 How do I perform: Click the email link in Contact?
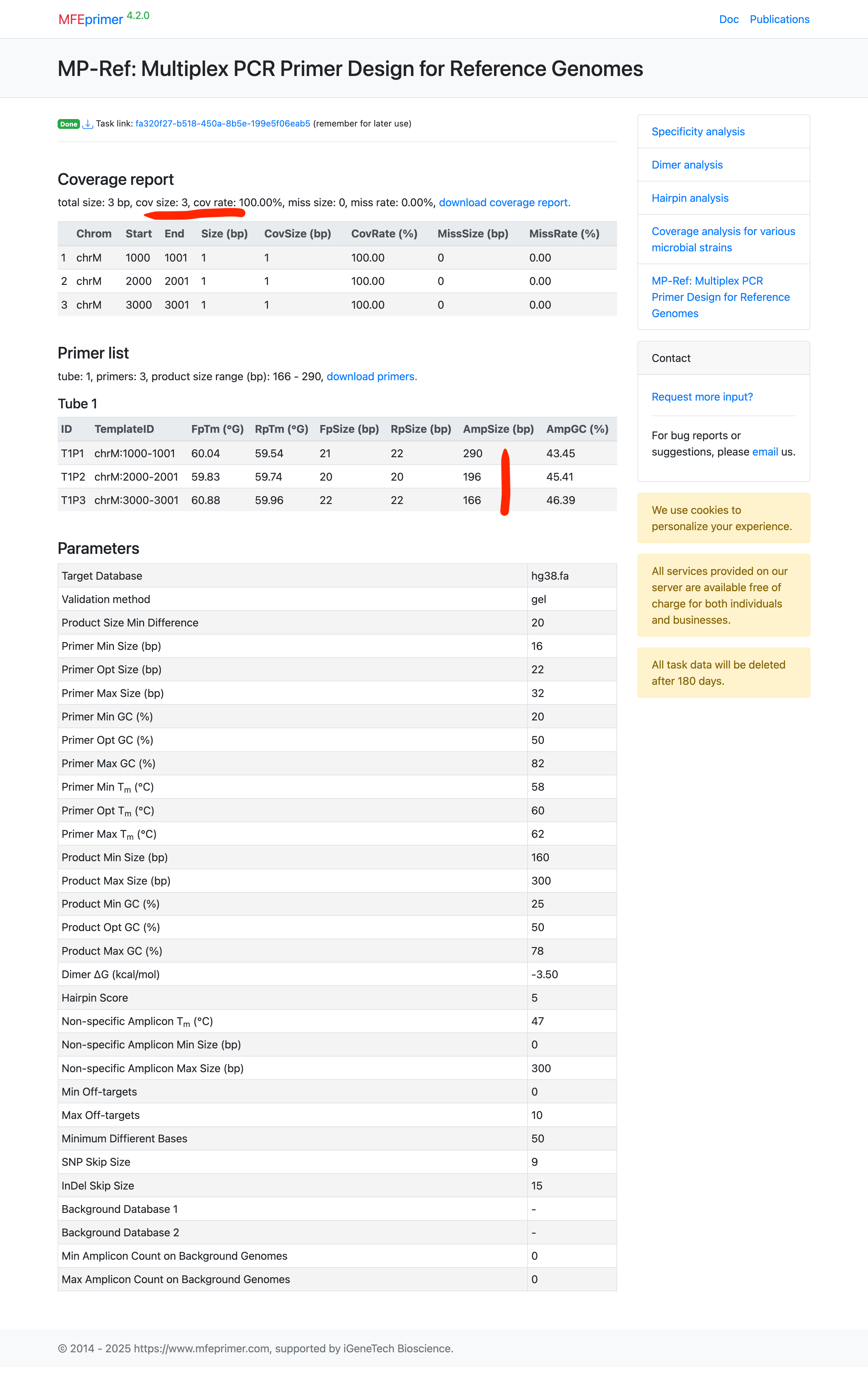(765, 451)
